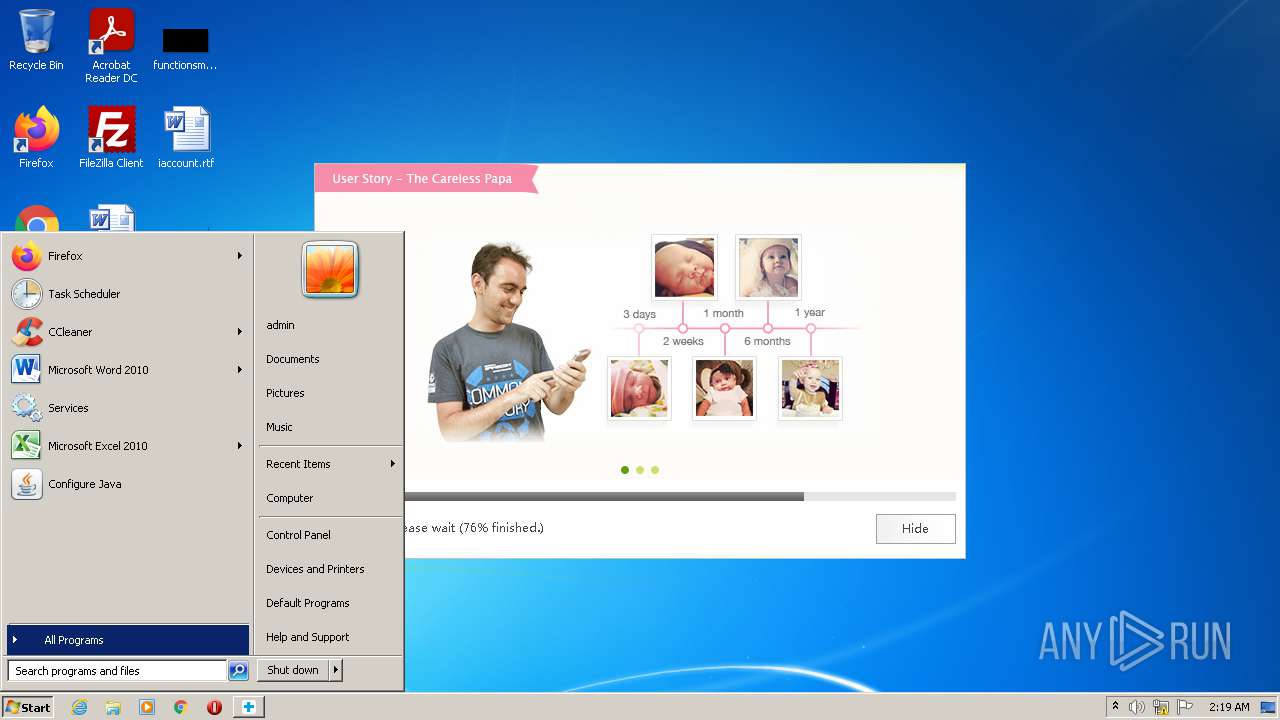Expand the Recent Items submenu
This screenshot has height=720, width=1280.
329,464
